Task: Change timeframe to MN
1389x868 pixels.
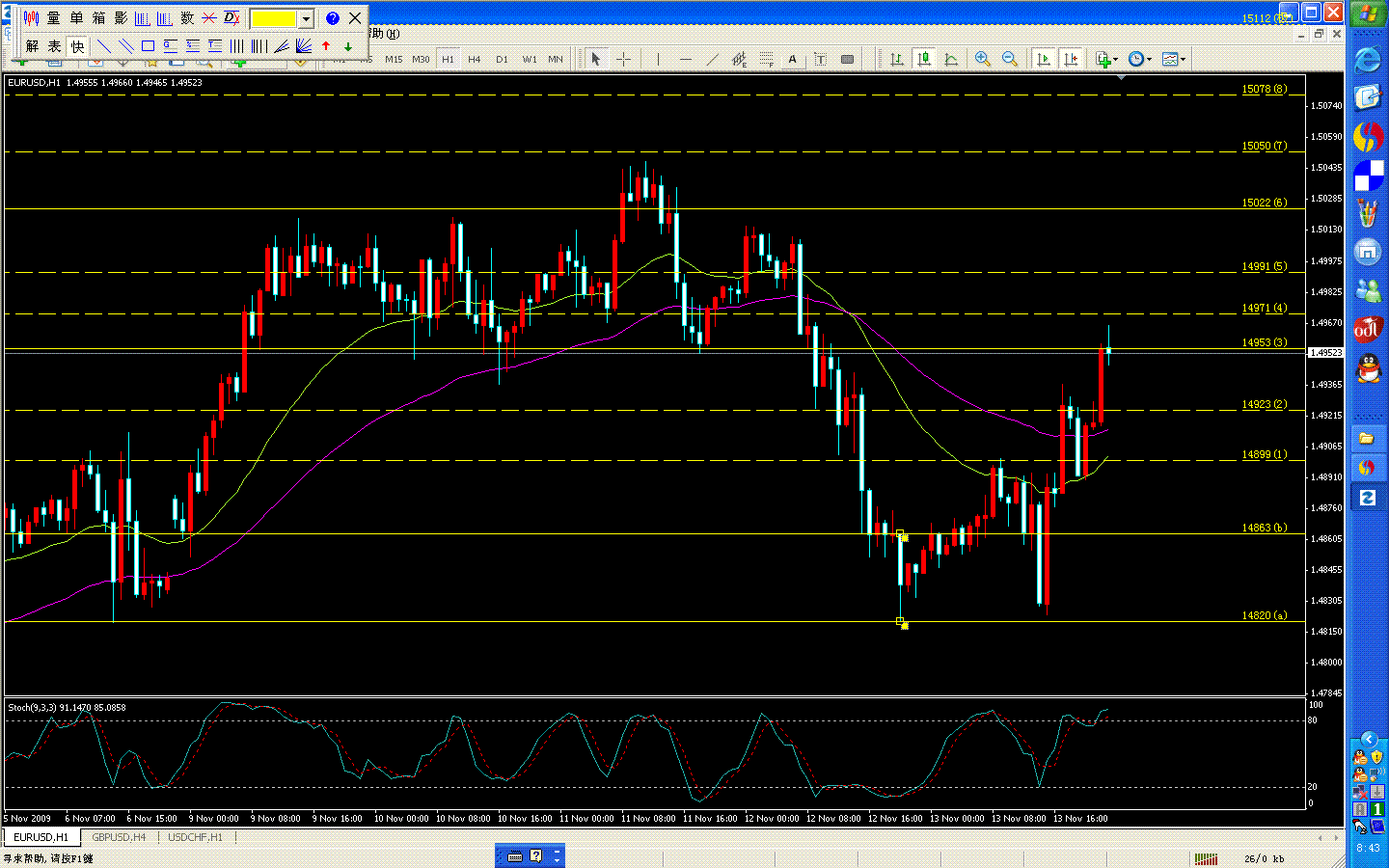Action: point(556,60)
